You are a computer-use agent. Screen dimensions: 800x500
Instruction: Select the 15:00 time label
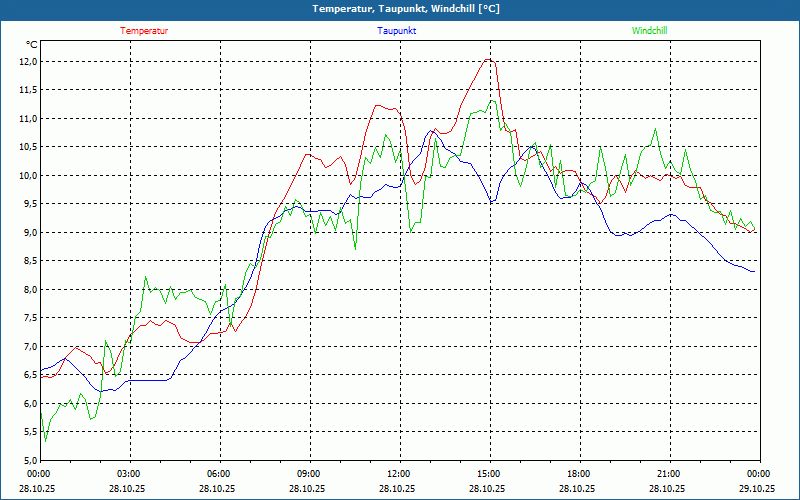pyautogui.click(x=489, y=474)
